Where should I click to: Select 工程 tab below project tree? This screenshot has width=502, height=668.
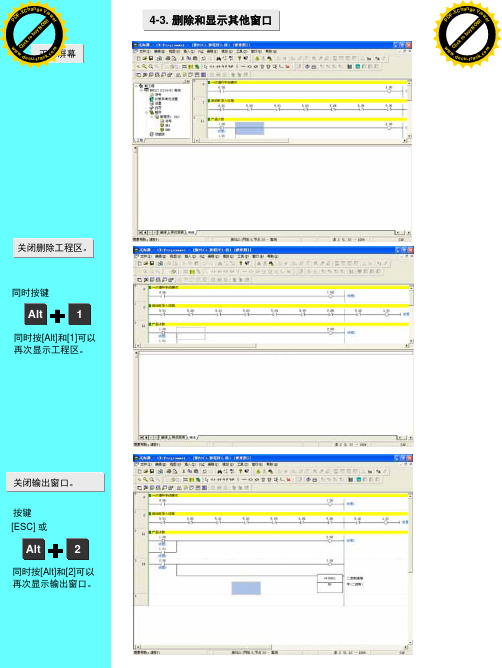(139, 140)
